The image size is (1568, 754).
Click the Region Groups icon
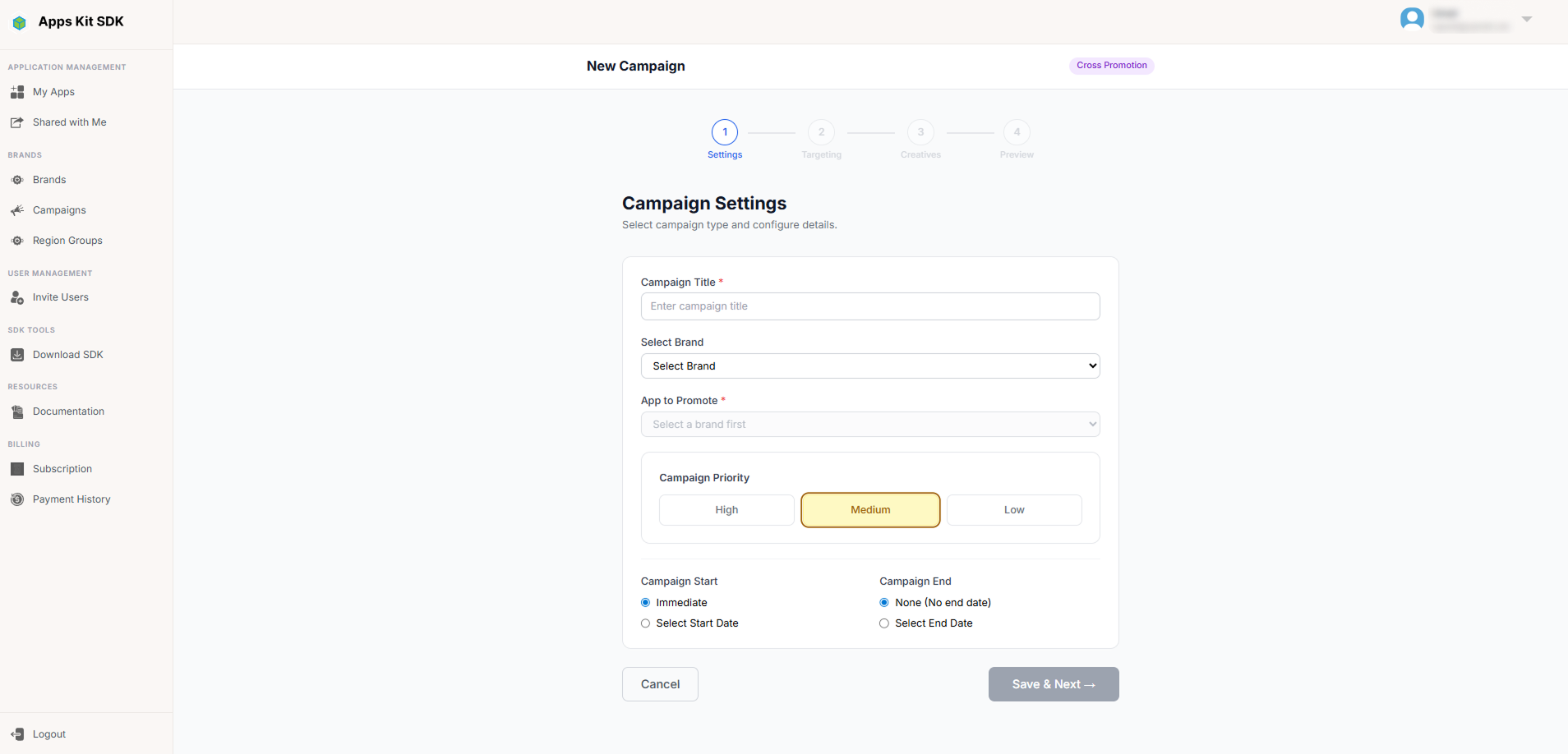[x=17, y=241]
